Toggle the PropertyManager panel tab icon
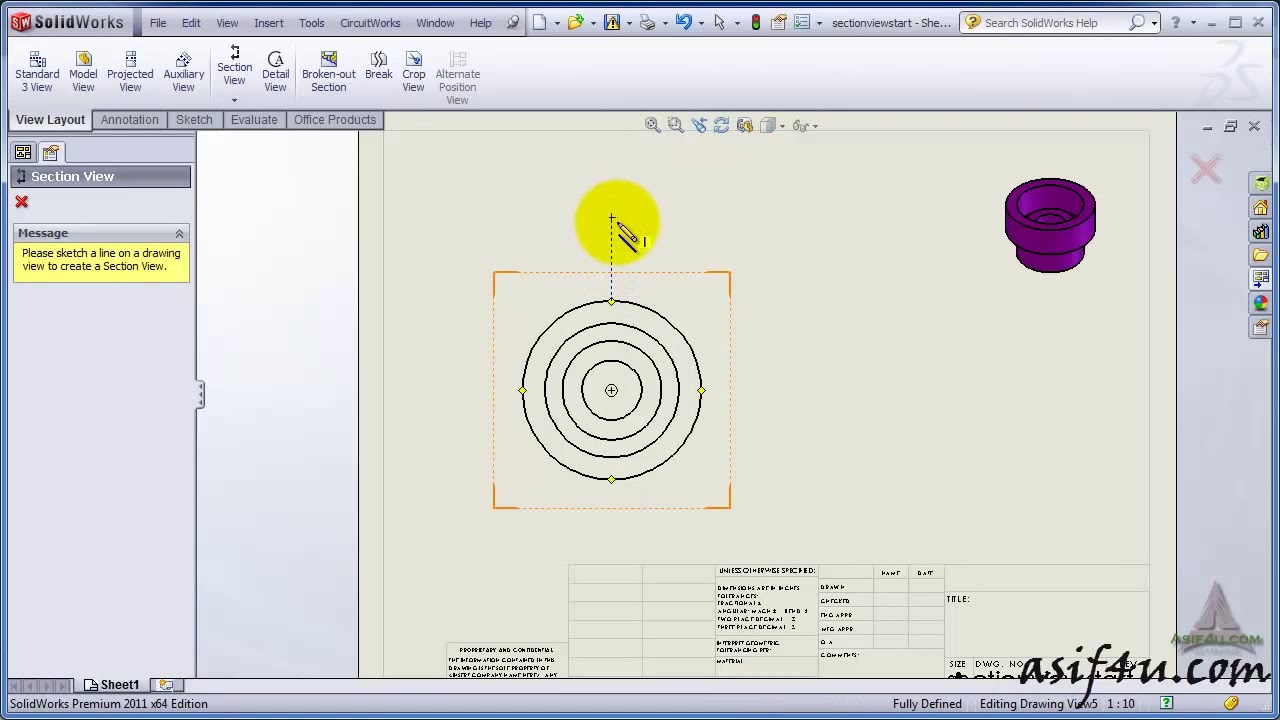 (x=51, y=153)
